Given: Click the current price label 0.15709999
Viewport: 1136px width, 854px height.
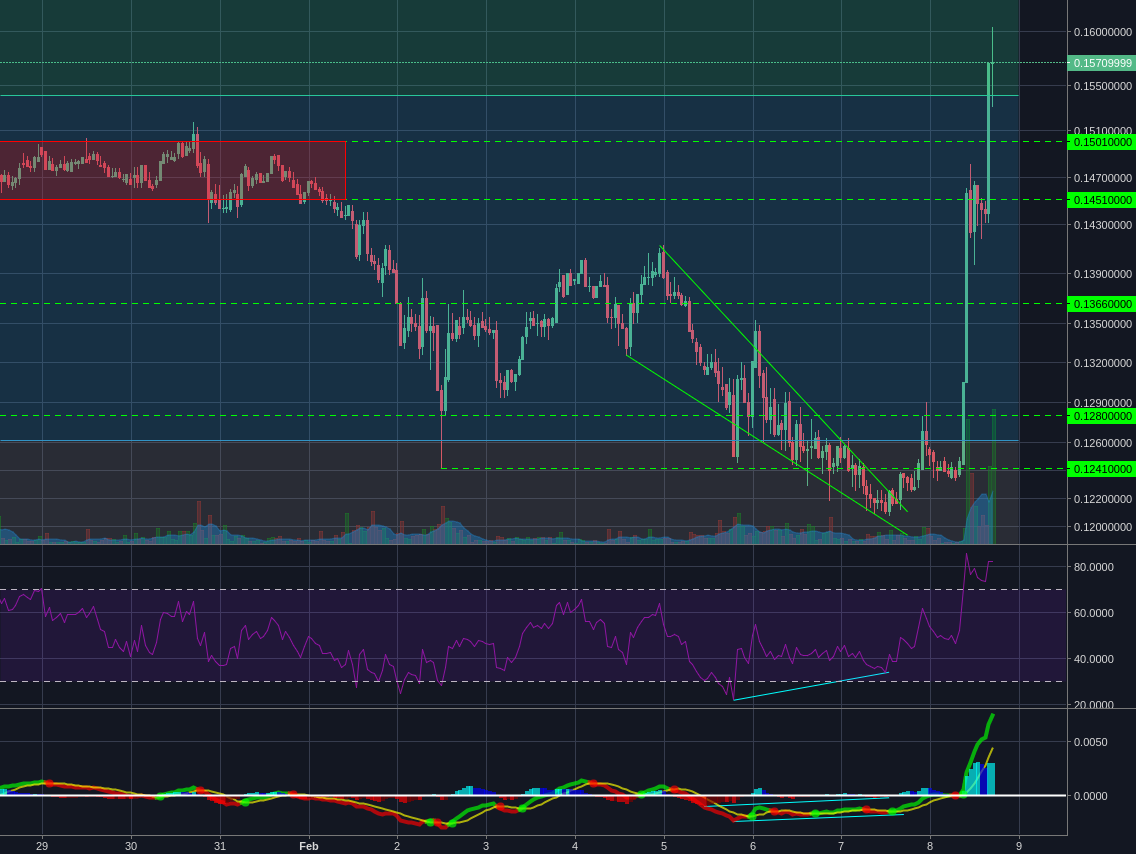Looking at the screenshot, I should tap(1102, 63).
